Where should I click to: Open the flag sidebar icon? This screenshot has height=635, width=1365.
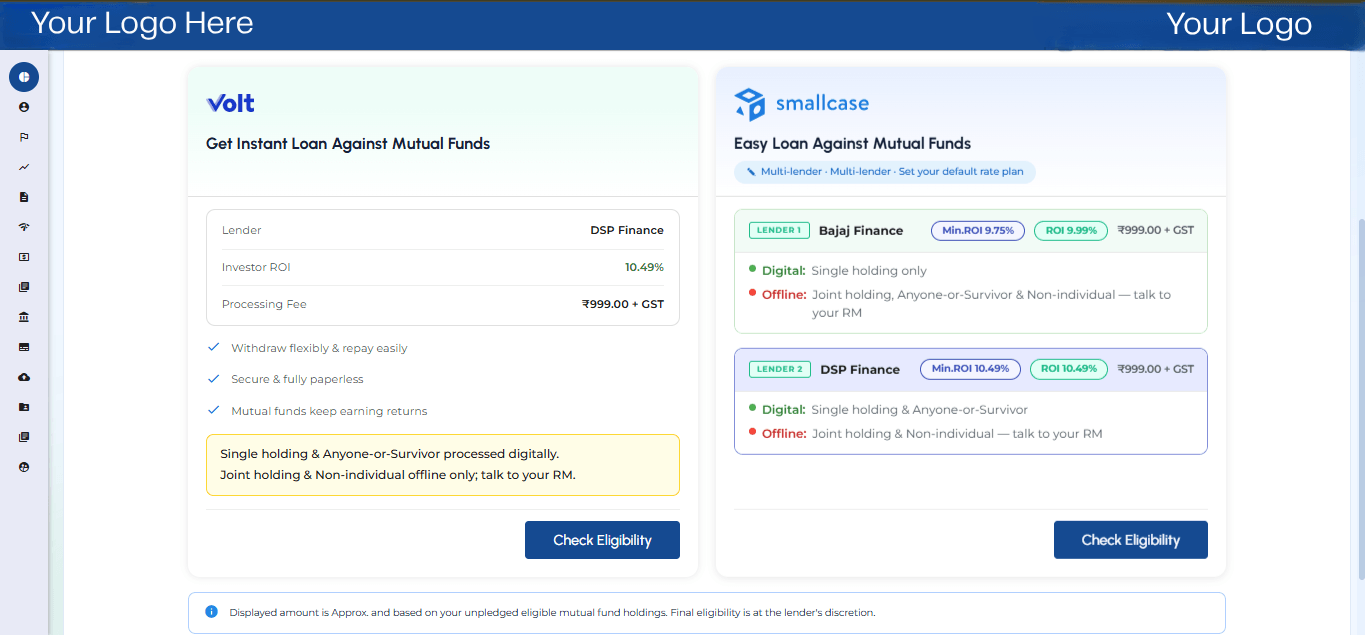[24, 137]
